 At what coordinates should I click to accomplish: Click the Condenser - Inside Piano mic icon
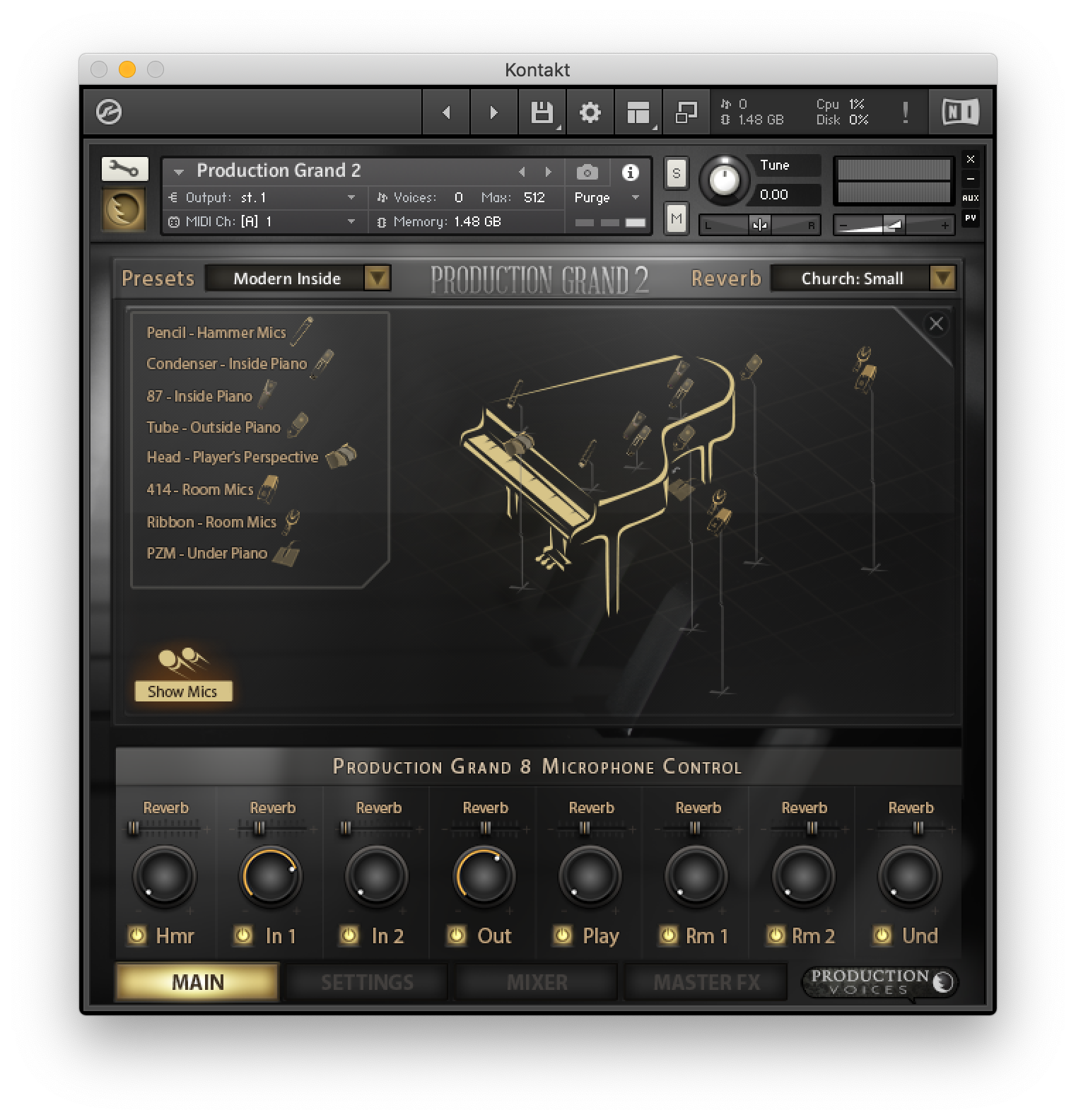(322, 363)
